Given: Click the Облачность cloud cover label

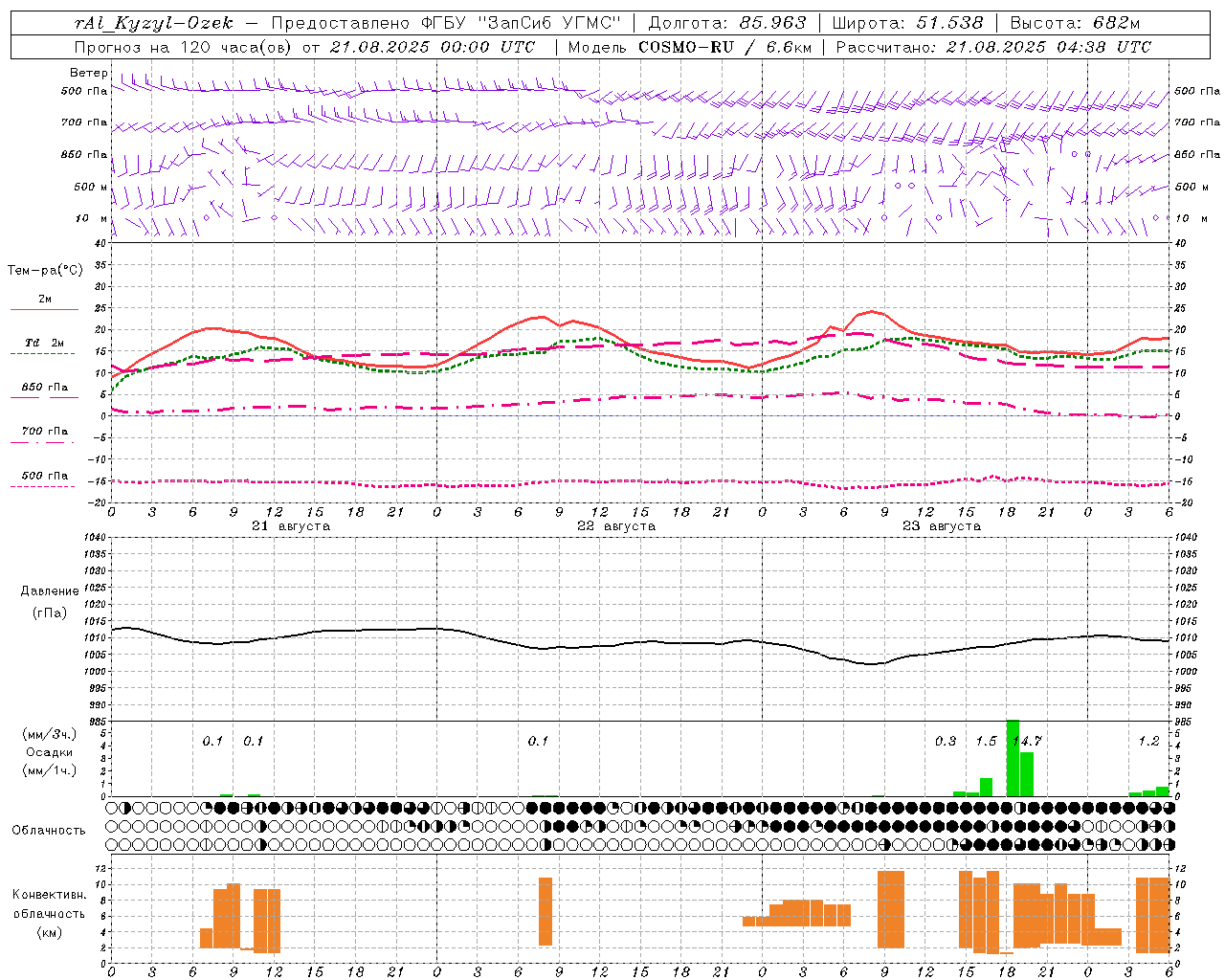Looking at the screenshot, I should 49,830.
